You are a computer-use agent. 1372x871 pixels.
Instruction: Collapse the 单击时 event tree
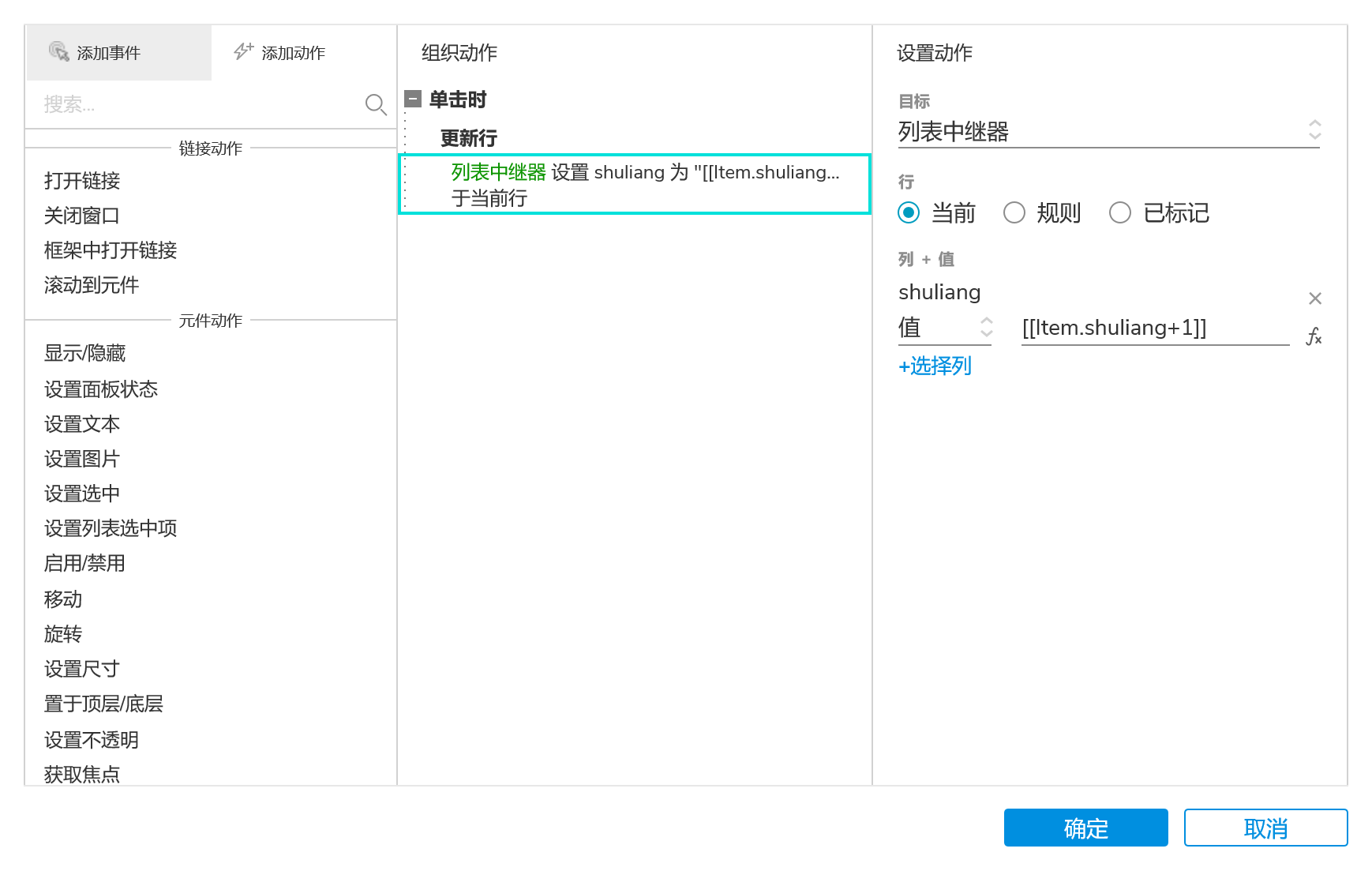(x=413, y=99)
